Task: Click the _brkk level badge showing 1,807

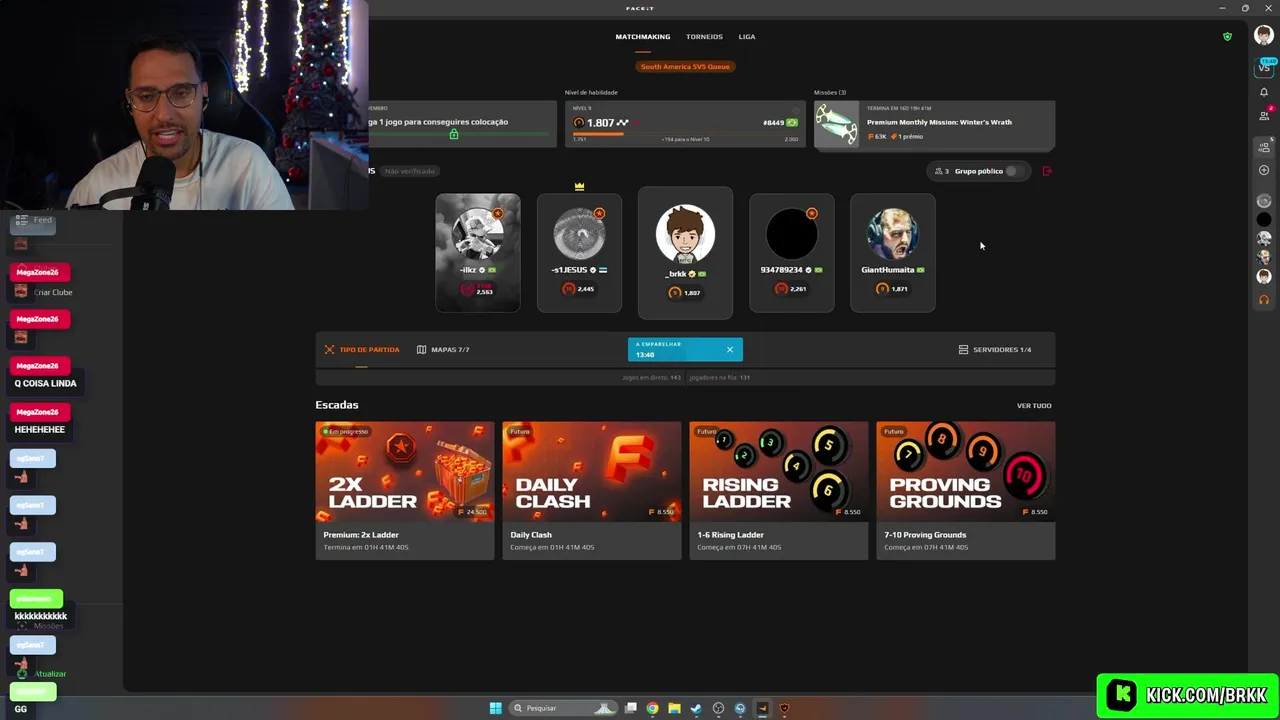Action: point(685,293)
